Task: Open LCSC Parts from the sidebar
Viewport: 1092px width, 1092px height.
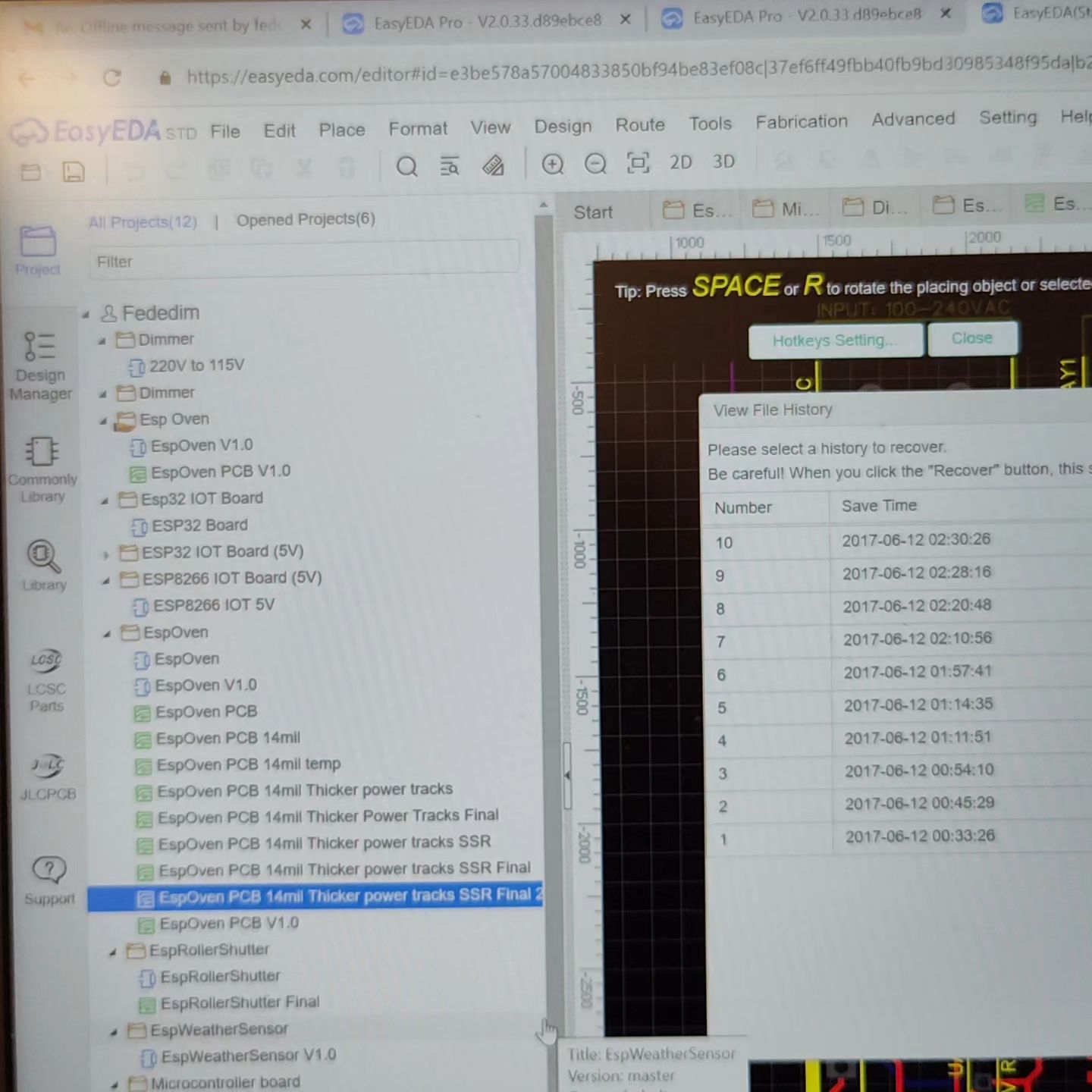Action: (46, 680)
